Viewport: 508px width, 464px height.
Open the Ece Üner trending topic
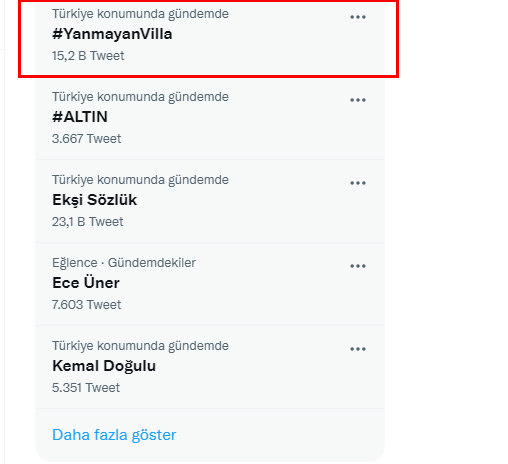tap(86, 283)
